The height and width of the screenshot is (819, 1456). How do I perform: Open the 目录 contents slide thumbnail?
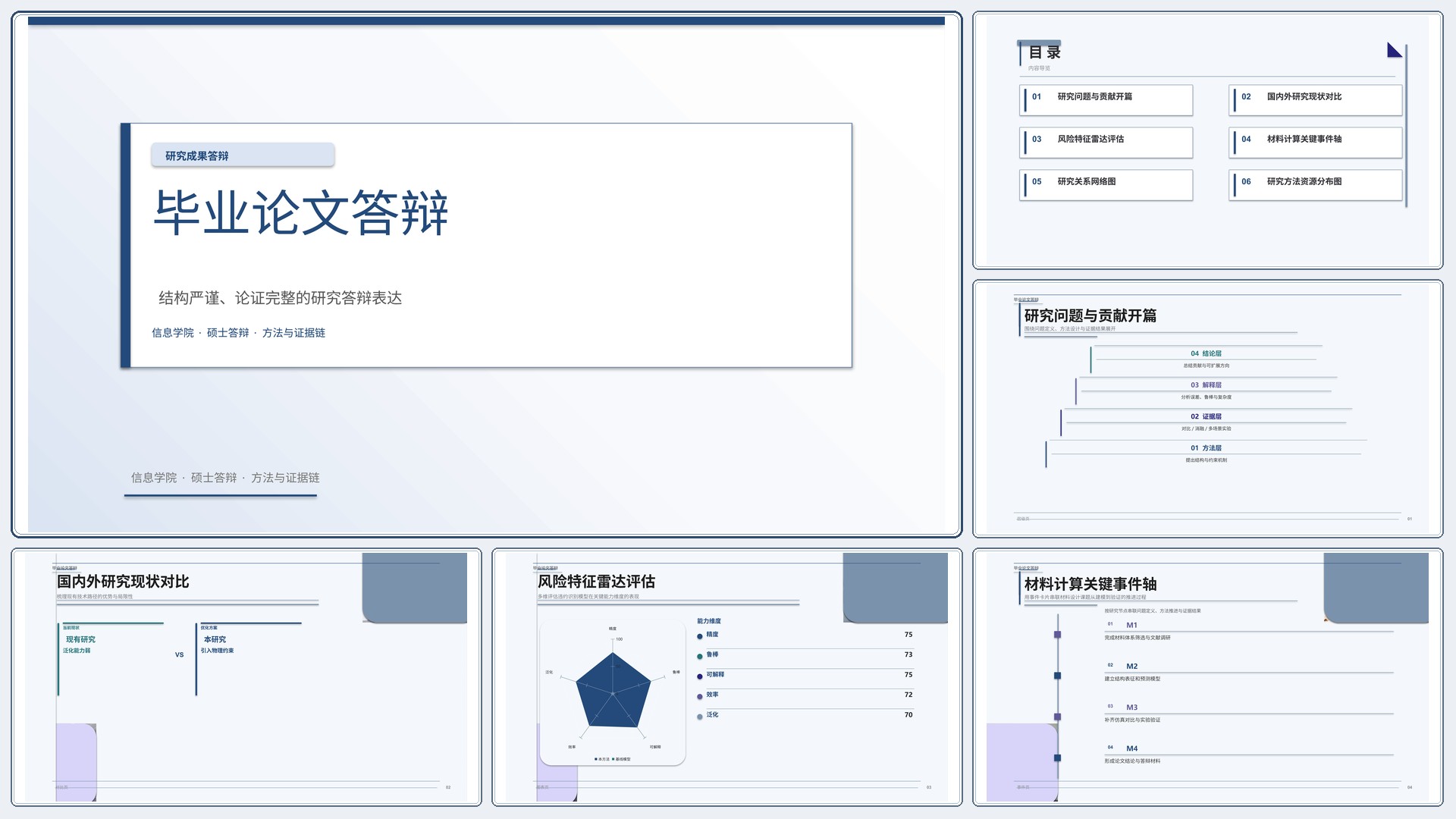point(1207,140)
